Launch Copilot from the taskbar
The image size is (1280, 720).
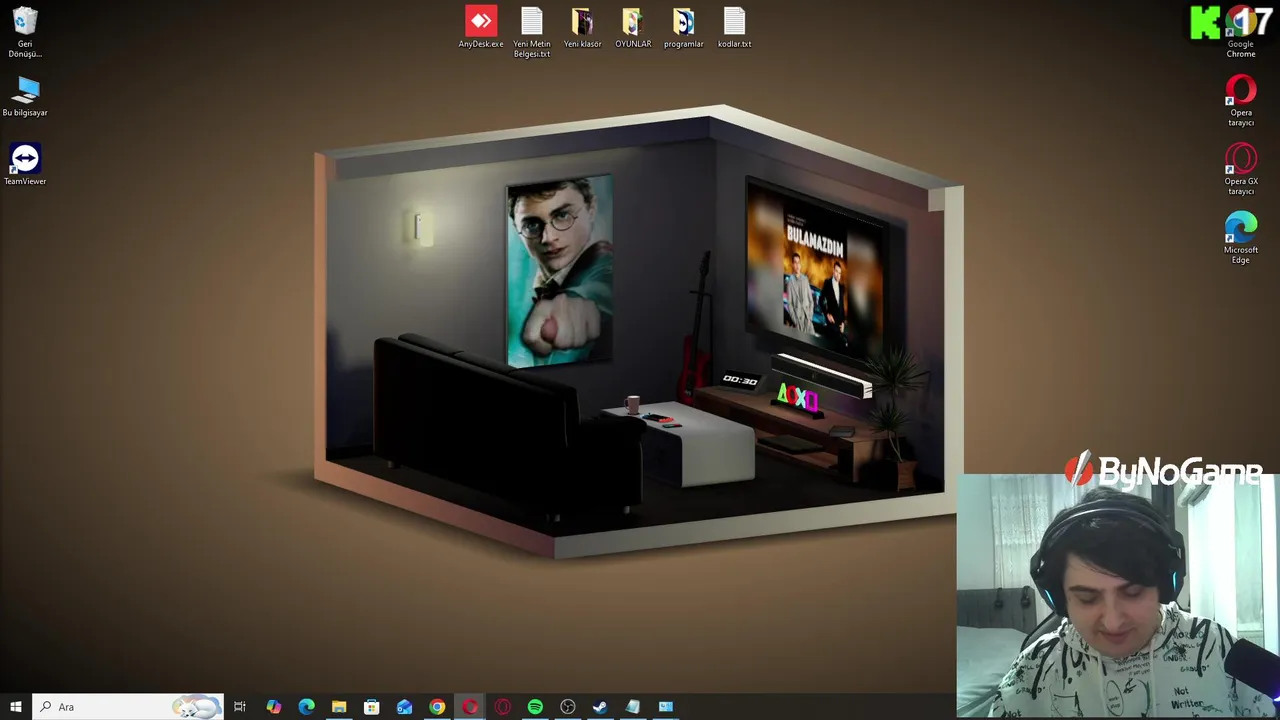pos(273,707)
